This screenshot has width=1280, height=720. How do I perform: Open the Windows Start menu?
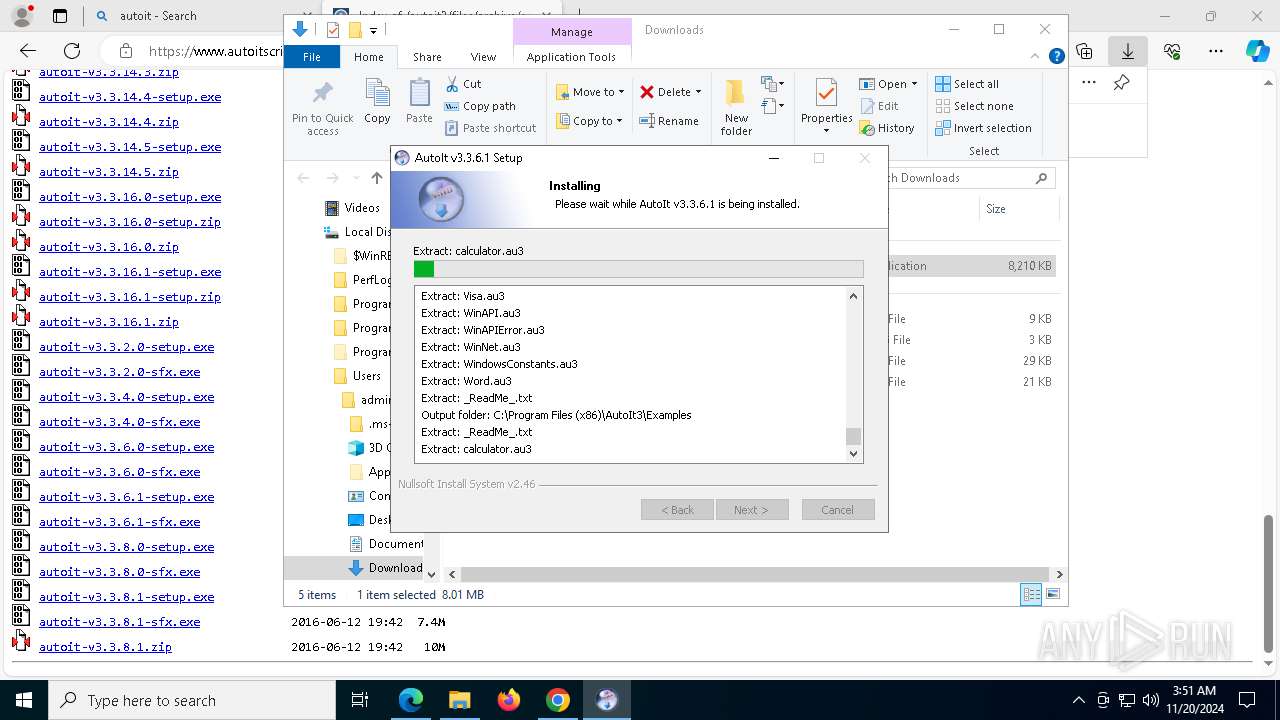click(x=23, y=700)
